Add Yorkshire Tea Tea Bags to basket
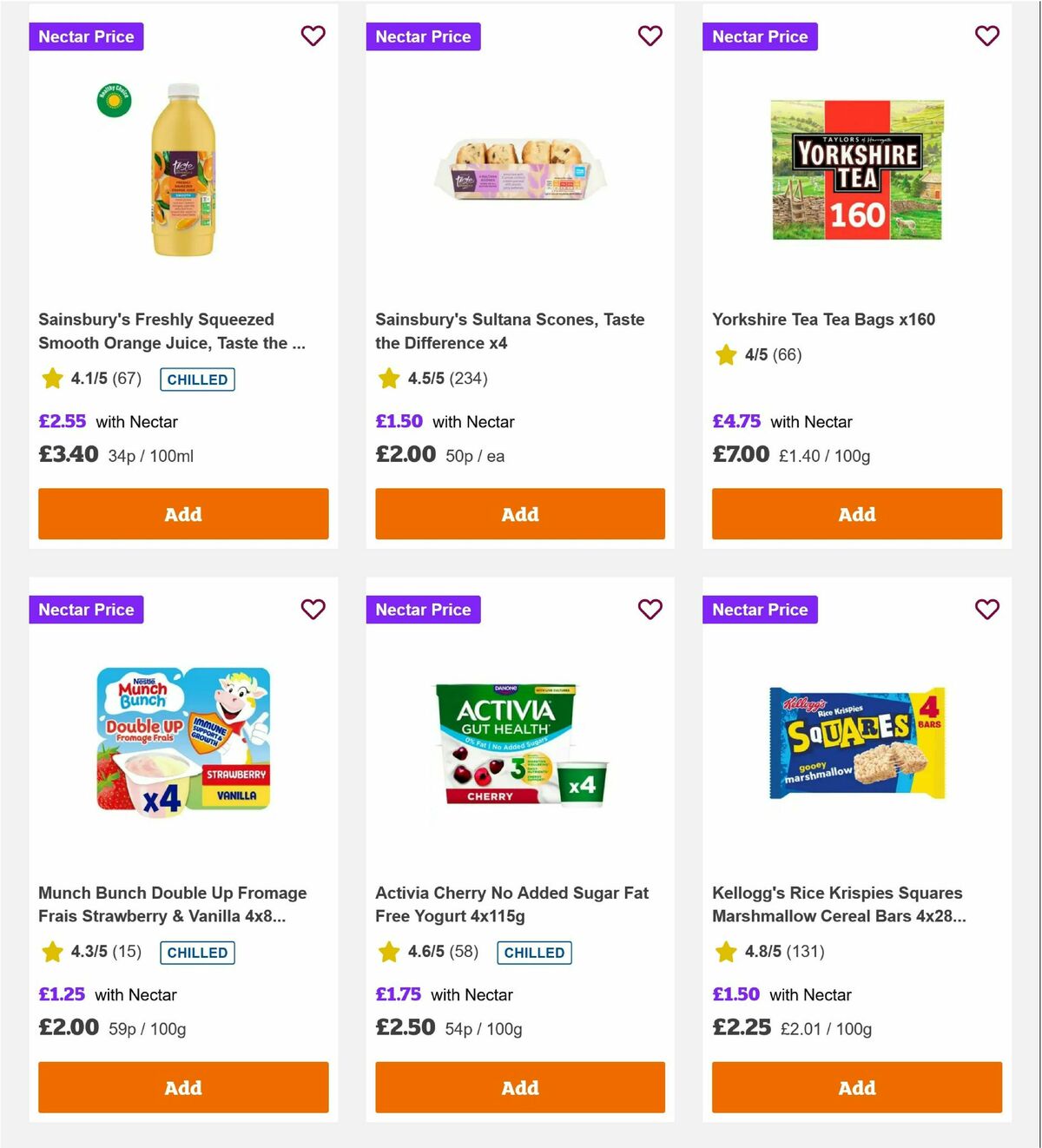This screenshot has height=1148, width=1042. pos(856,513)
